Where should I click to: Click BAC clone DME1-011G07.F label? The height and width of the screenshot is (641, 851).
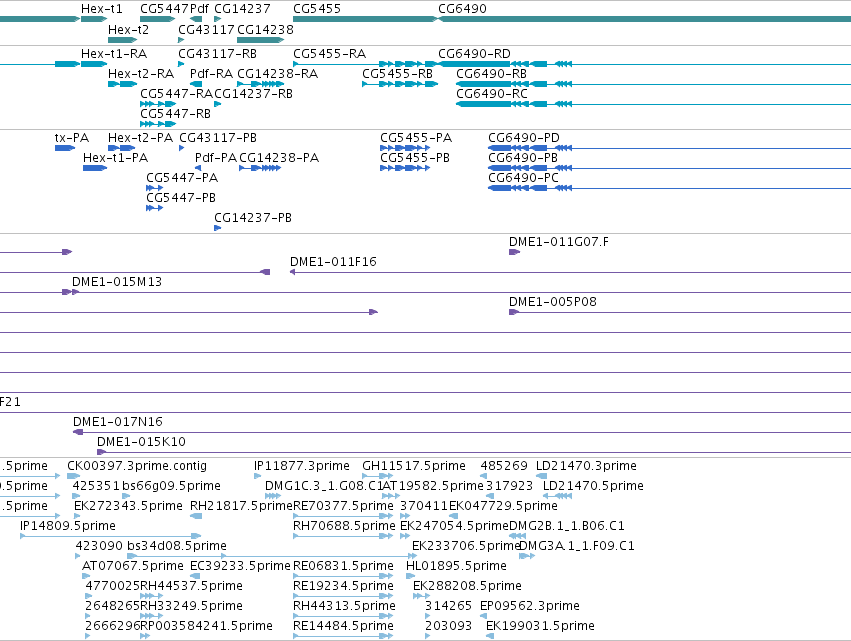558,242
